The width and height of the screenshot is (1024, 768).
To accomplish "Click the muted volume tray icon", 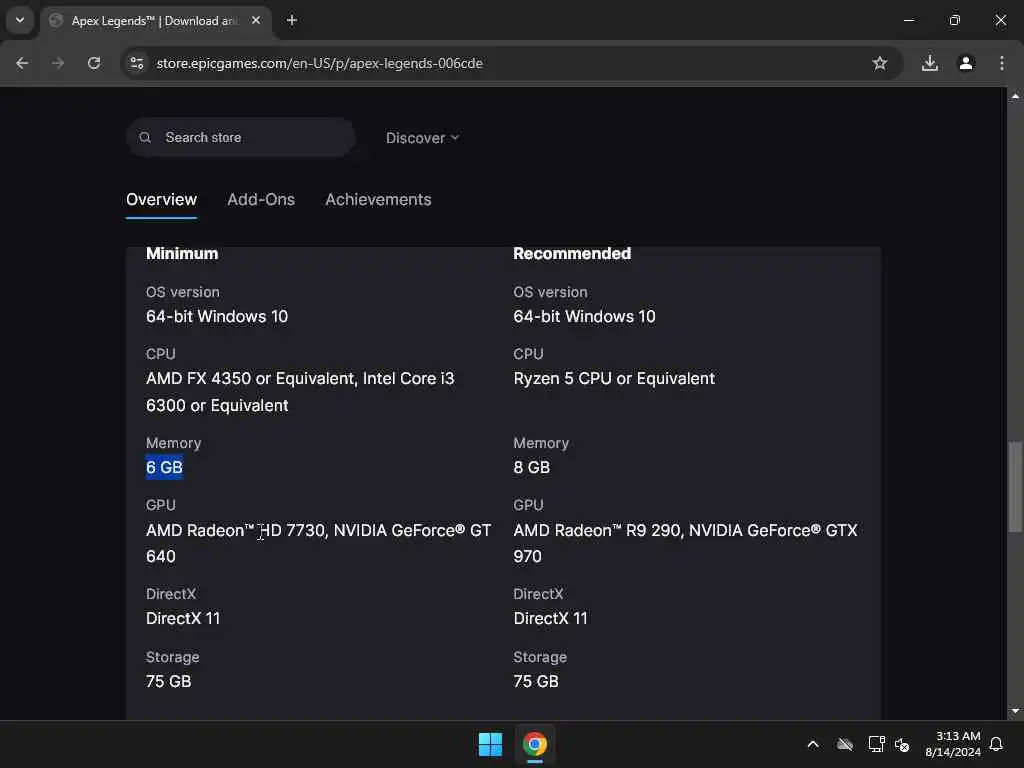I will pyautogui.click(x=902, y=744).
